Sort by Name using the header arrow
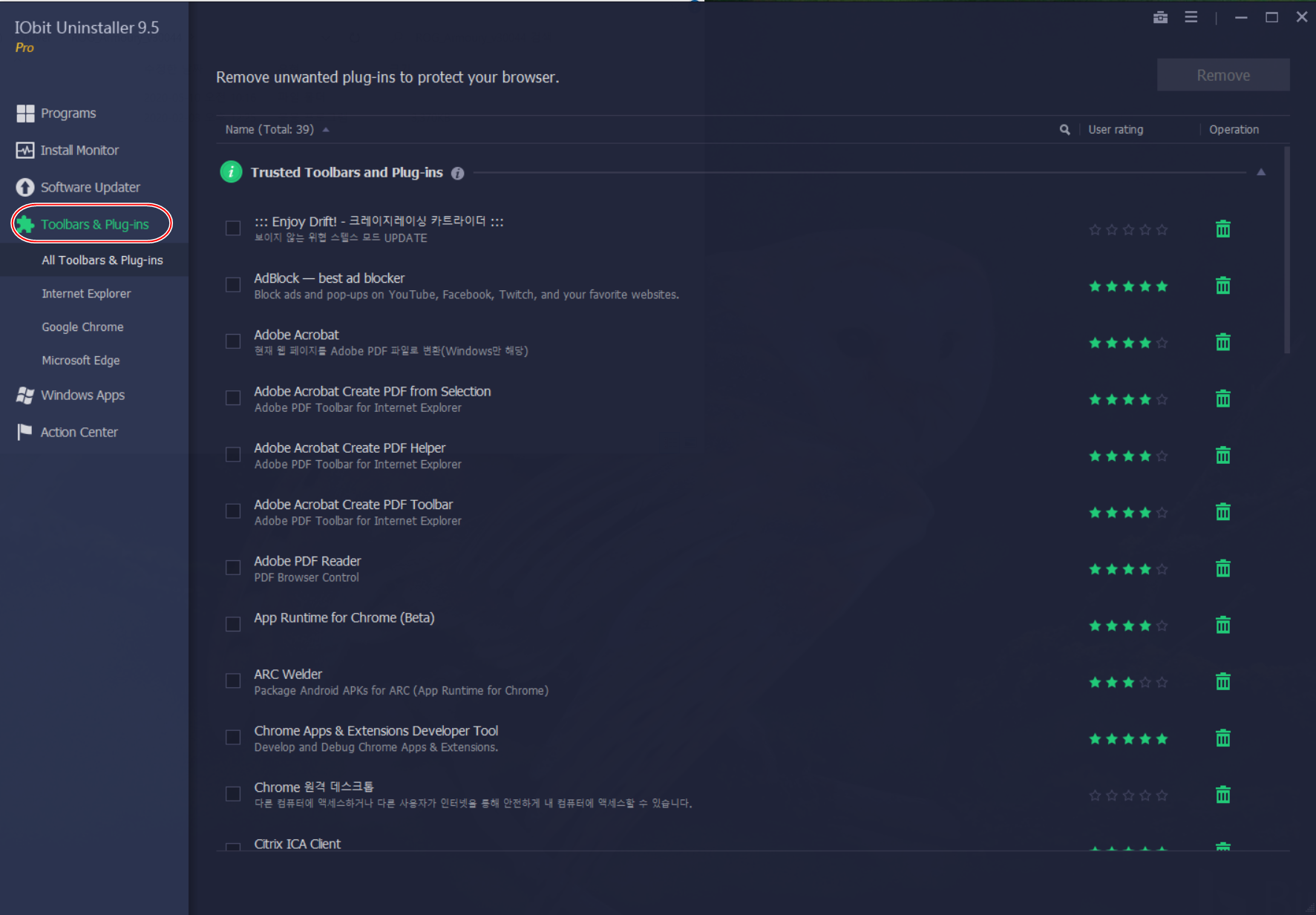Screen dimensions: 1316x915 point(326,130)
